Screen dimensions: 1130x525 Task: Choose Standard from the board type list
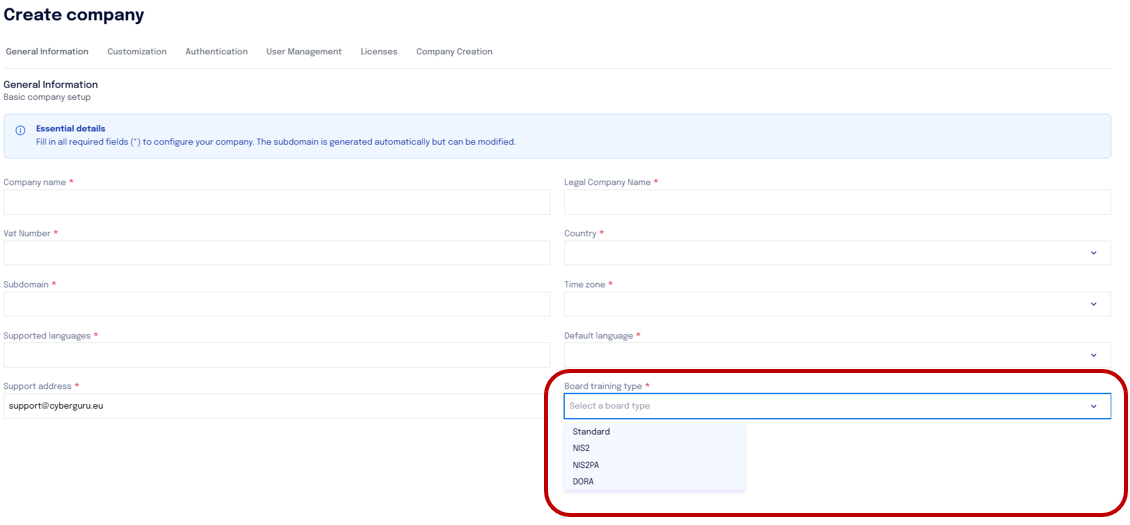pos(654,432)
